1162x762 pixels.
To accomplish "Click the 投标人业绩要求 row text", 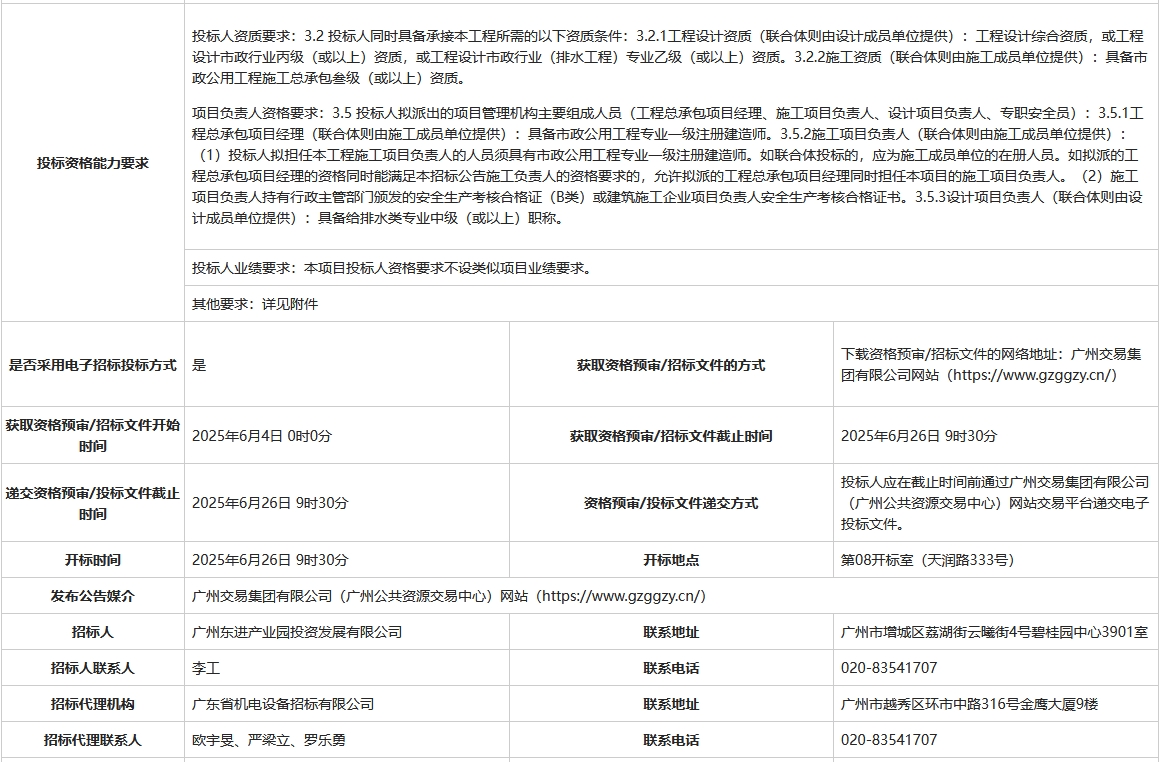I will [x=391, y=268].
